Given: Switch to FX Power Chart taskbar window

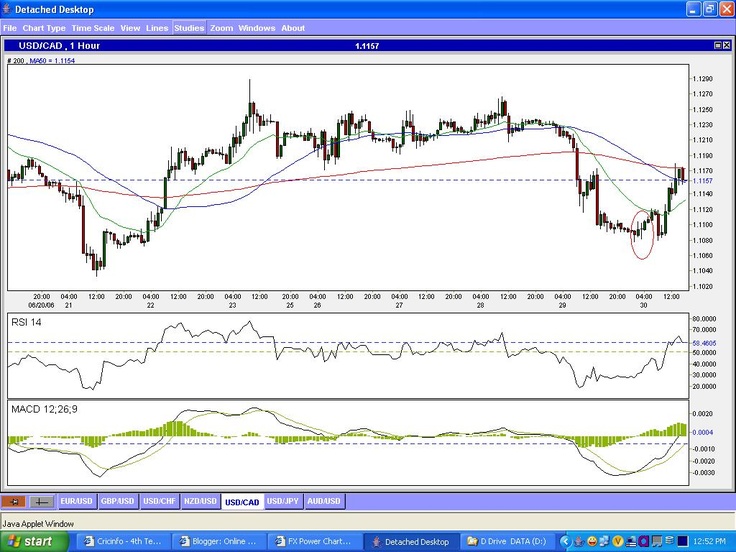Looking at the screenshot, I should (x=314, y=542).
